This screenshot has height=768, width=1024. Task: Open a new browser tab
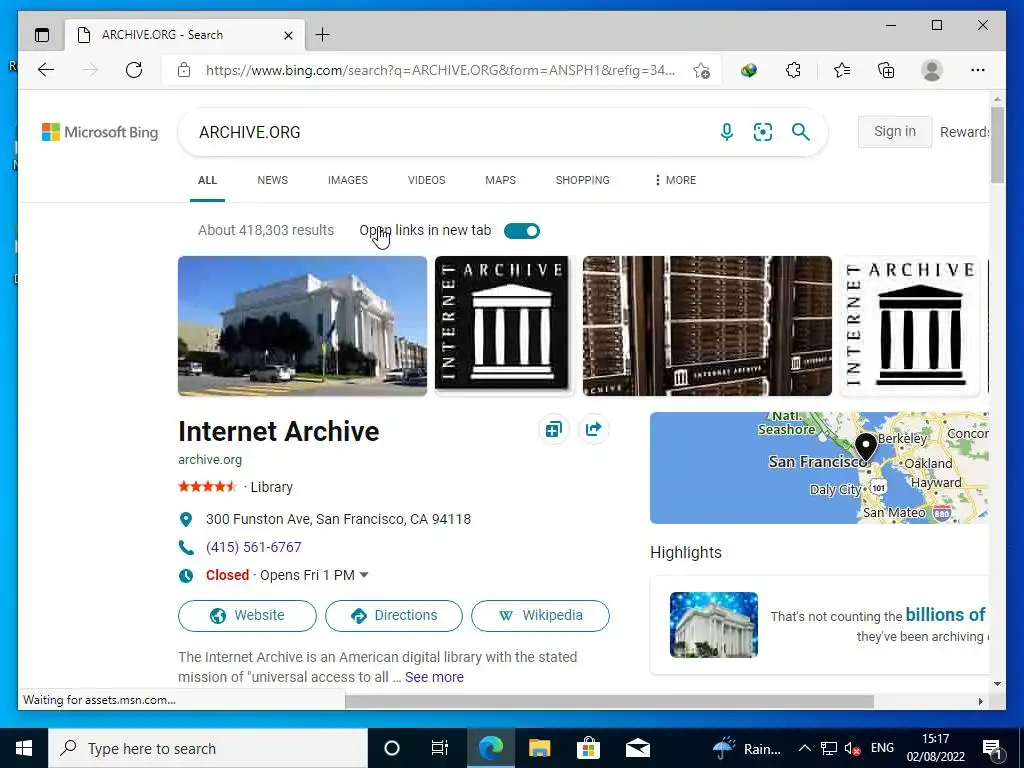323,35
